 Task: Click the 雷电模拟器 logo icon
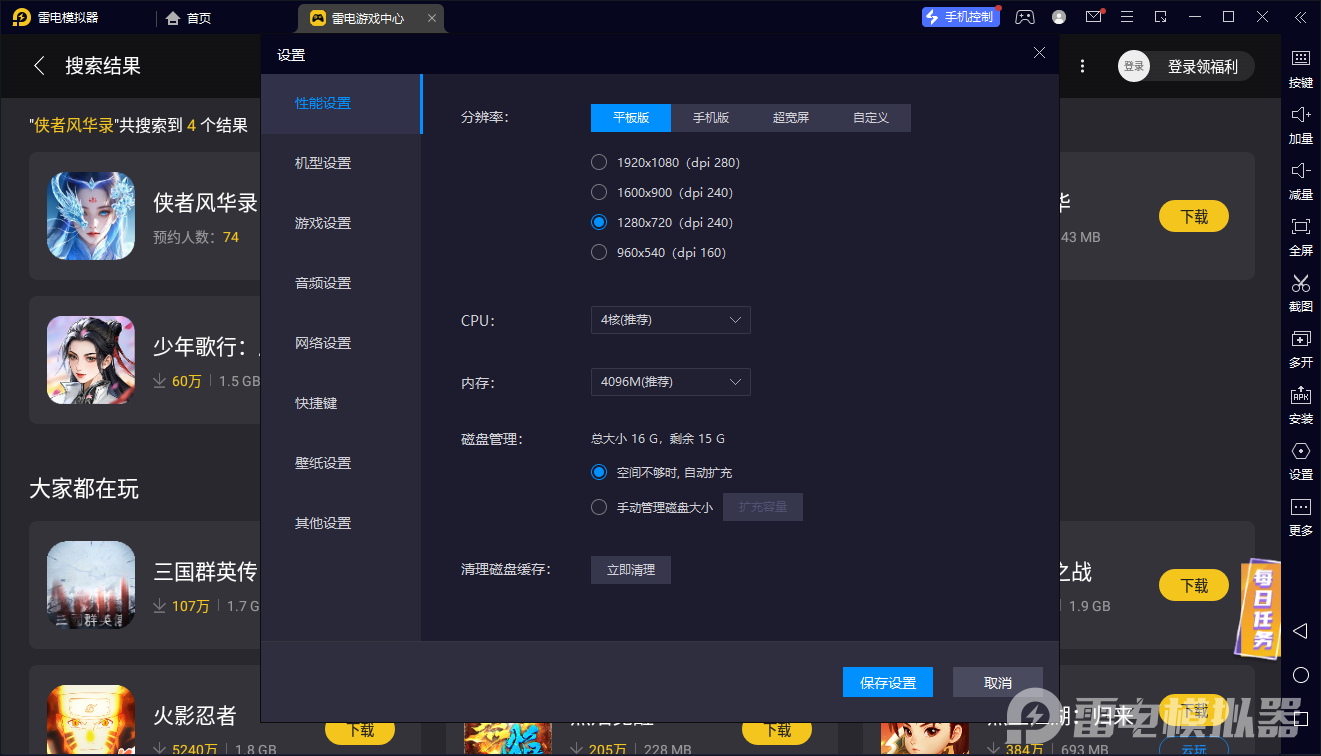pos(21,17)
